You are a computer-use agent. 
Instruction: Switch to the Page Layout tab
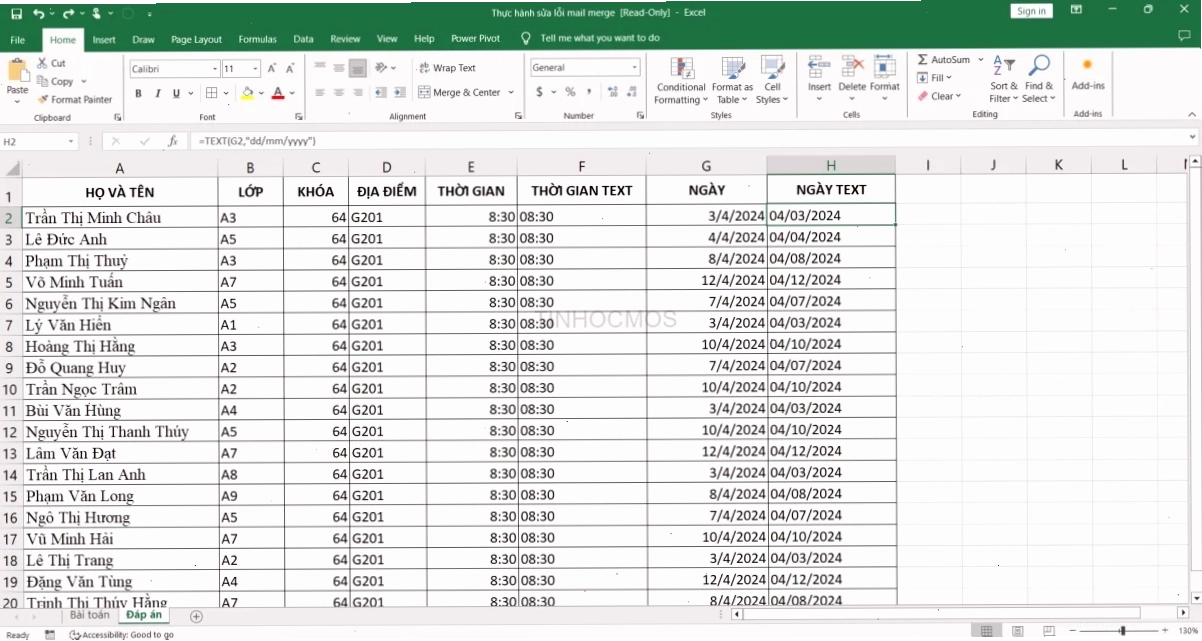tap(196, 39)
